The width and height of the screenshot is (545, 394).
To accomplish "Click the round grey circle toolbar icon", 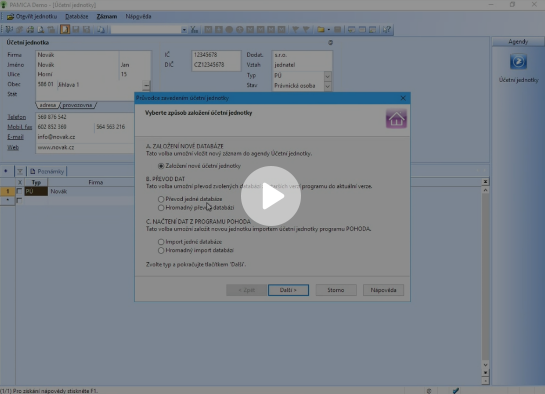I will (x=229, y=30).
